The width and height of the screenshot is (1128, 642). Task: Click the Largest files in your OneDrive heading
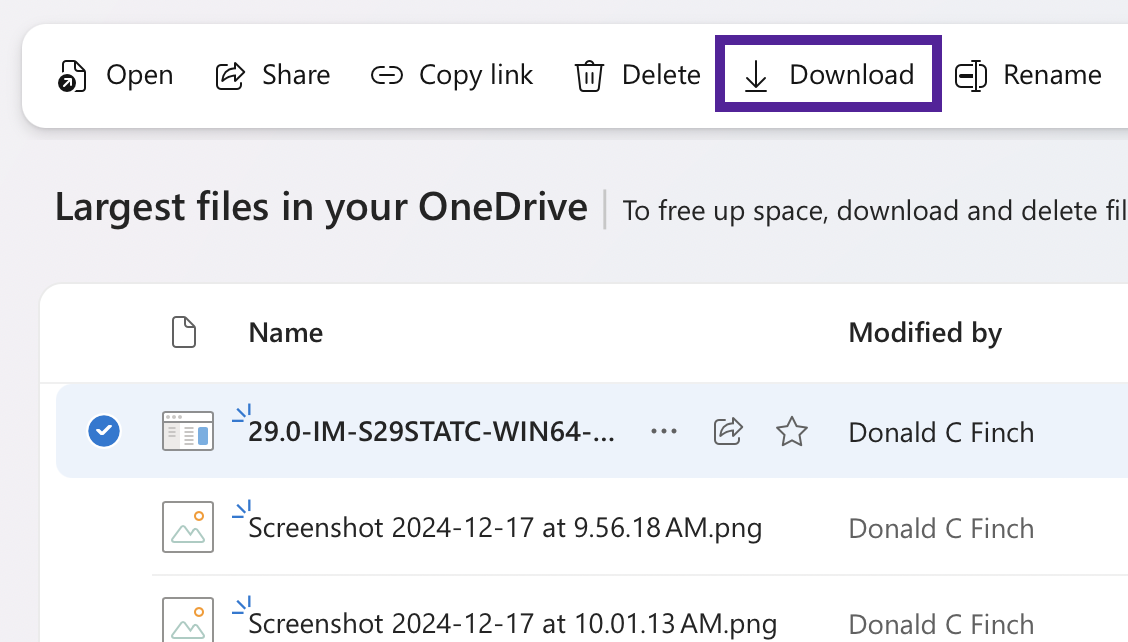pos(321,208)
